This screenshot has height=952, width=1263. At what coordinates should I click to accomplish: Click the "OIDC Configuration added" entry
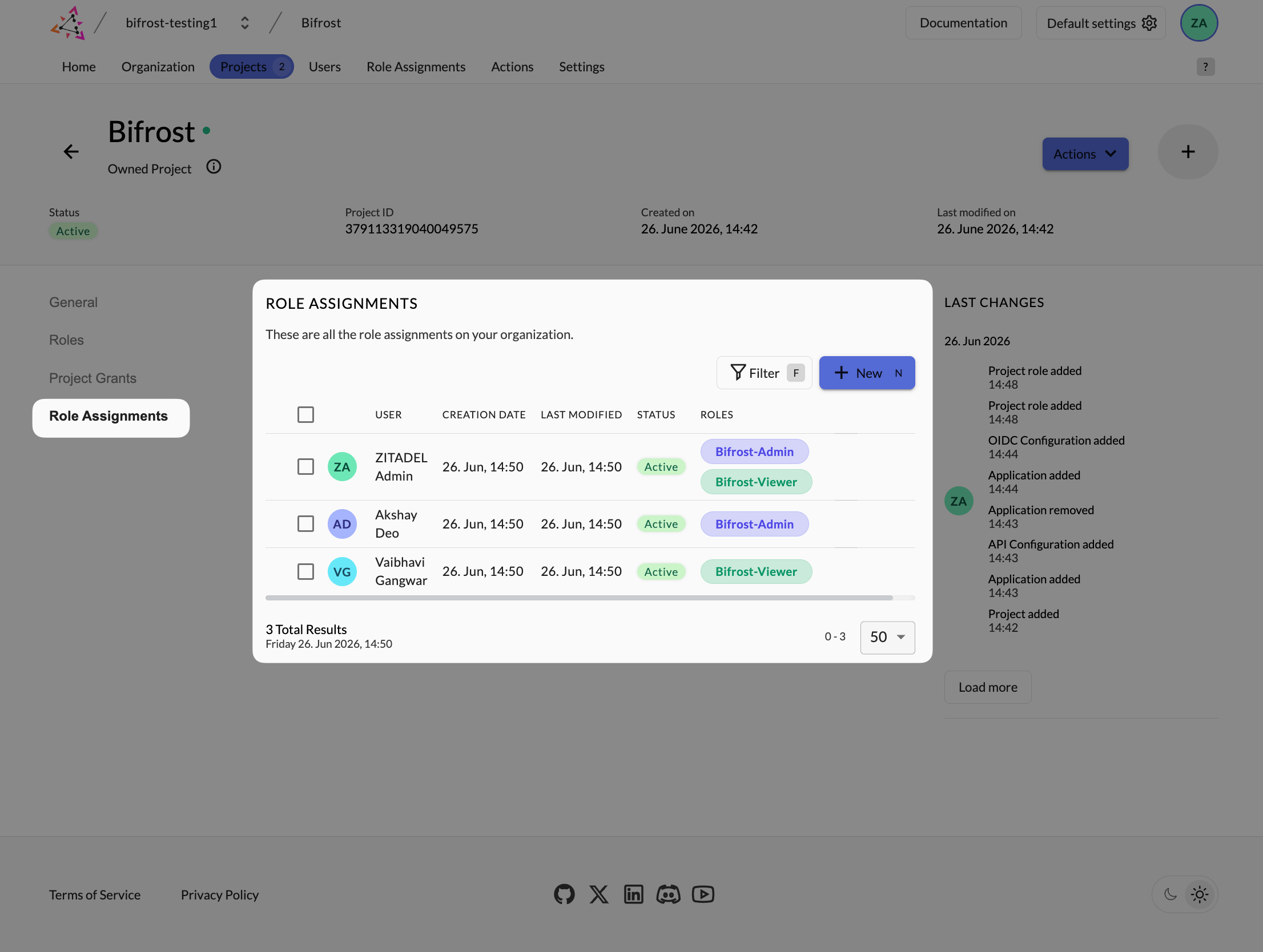pos(1056,441)
